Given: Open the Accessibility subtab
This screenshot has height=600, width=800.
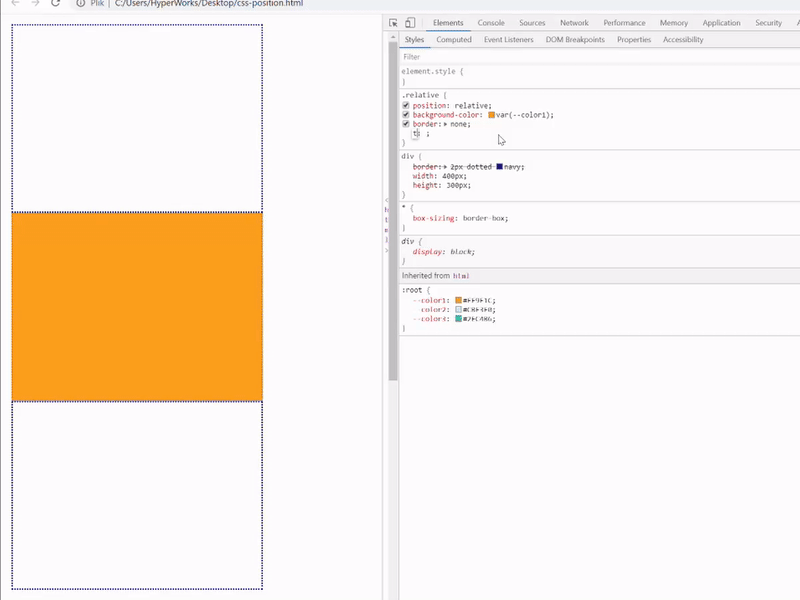Looking at the screenshot, I should pyautogui.click(x=683, y=40).
